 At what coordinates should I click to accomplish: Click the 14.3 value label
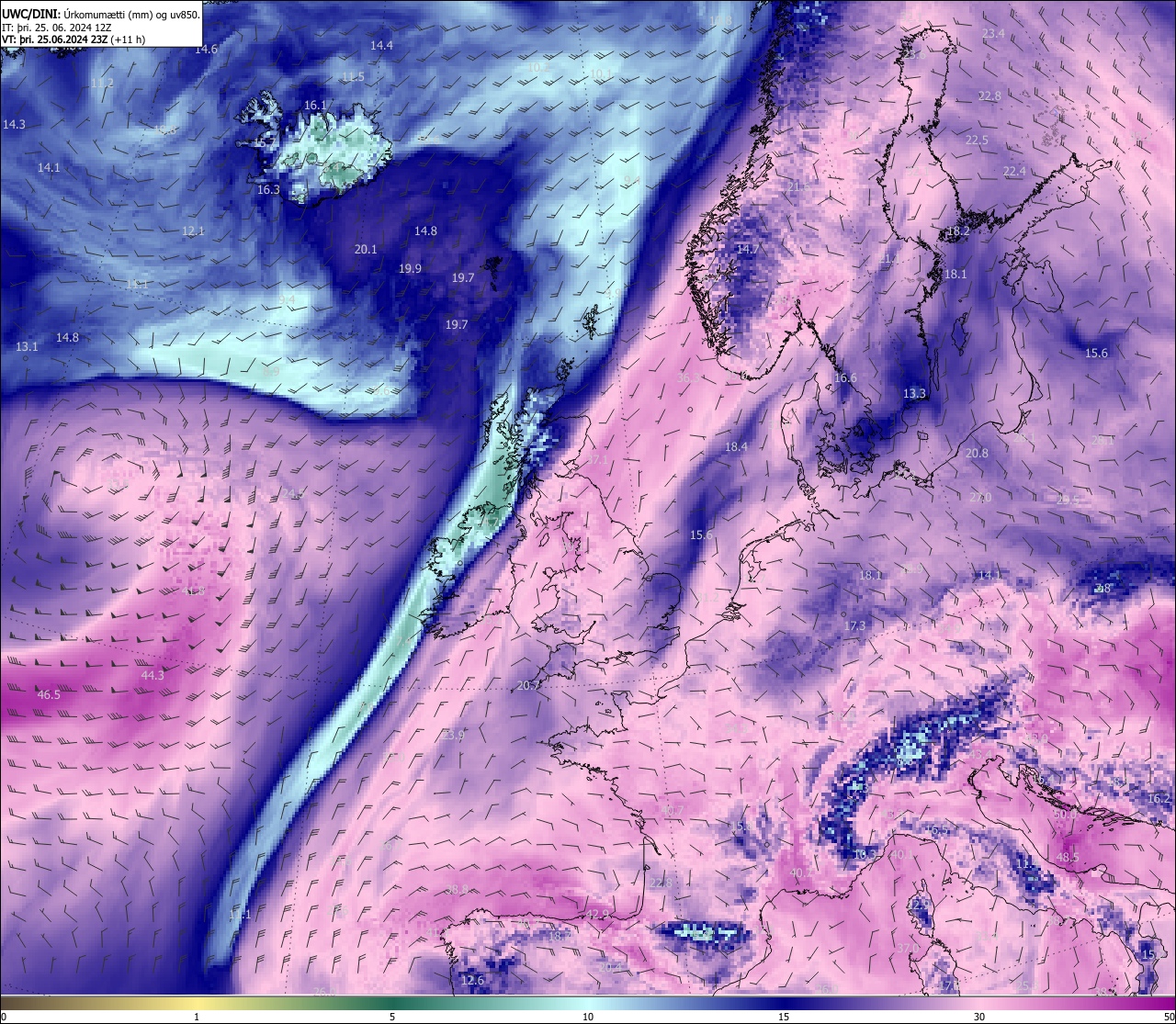pos(14,125)
